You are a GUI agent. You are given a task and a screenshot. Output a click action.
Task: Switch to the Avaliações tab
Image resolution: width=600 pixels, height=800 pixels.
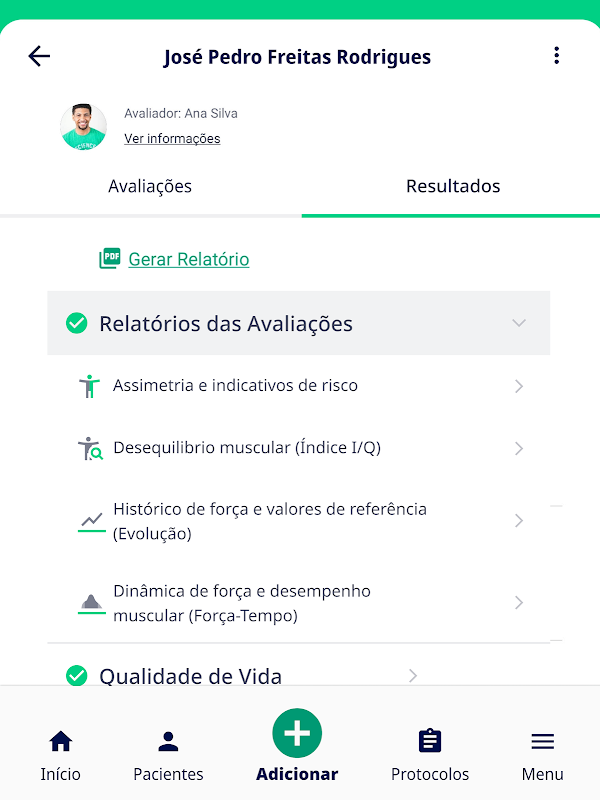point(150,186)
